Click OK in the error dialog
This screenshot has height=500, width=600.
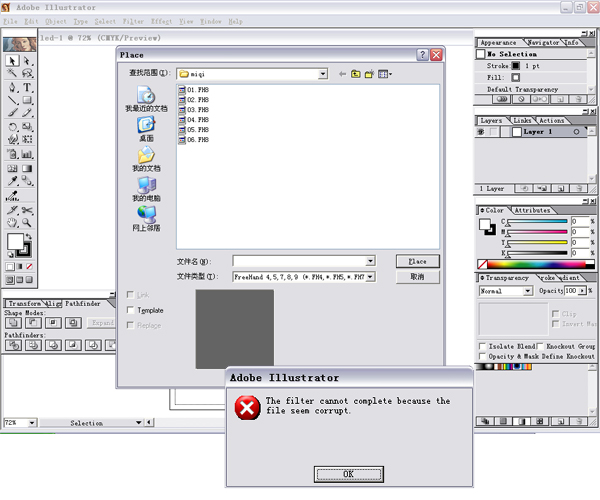tap(349, 474)
